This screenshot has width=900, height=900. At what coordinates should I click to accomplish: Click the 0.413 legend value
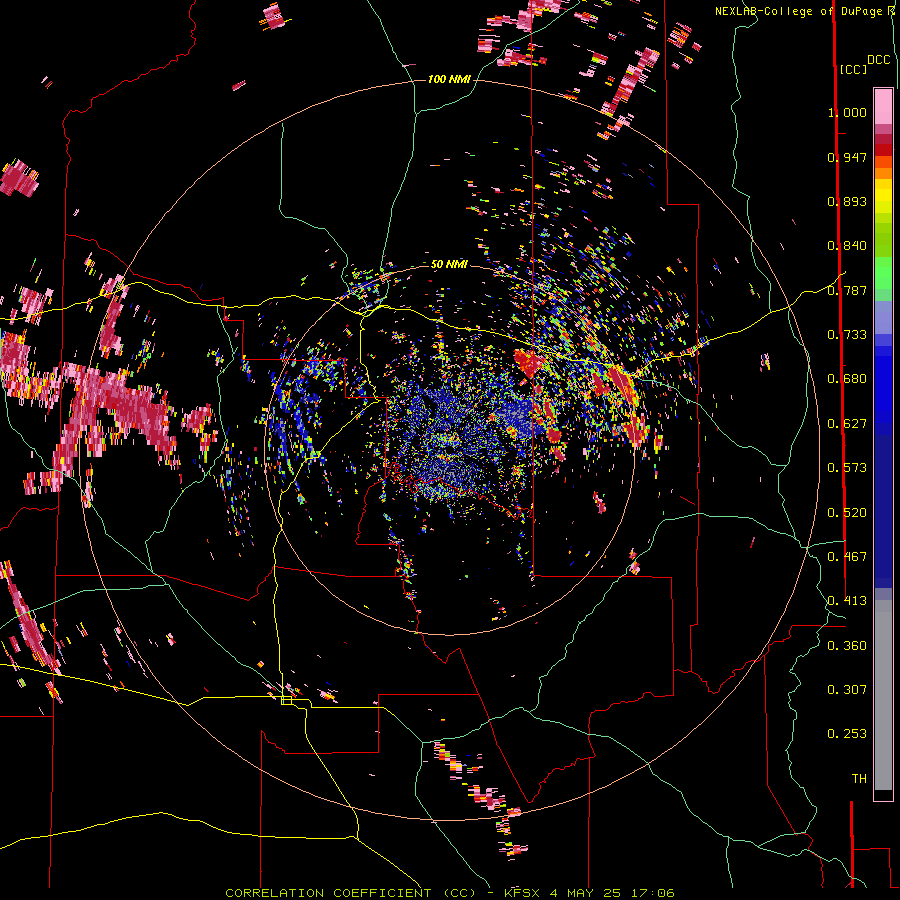[847, 601]
